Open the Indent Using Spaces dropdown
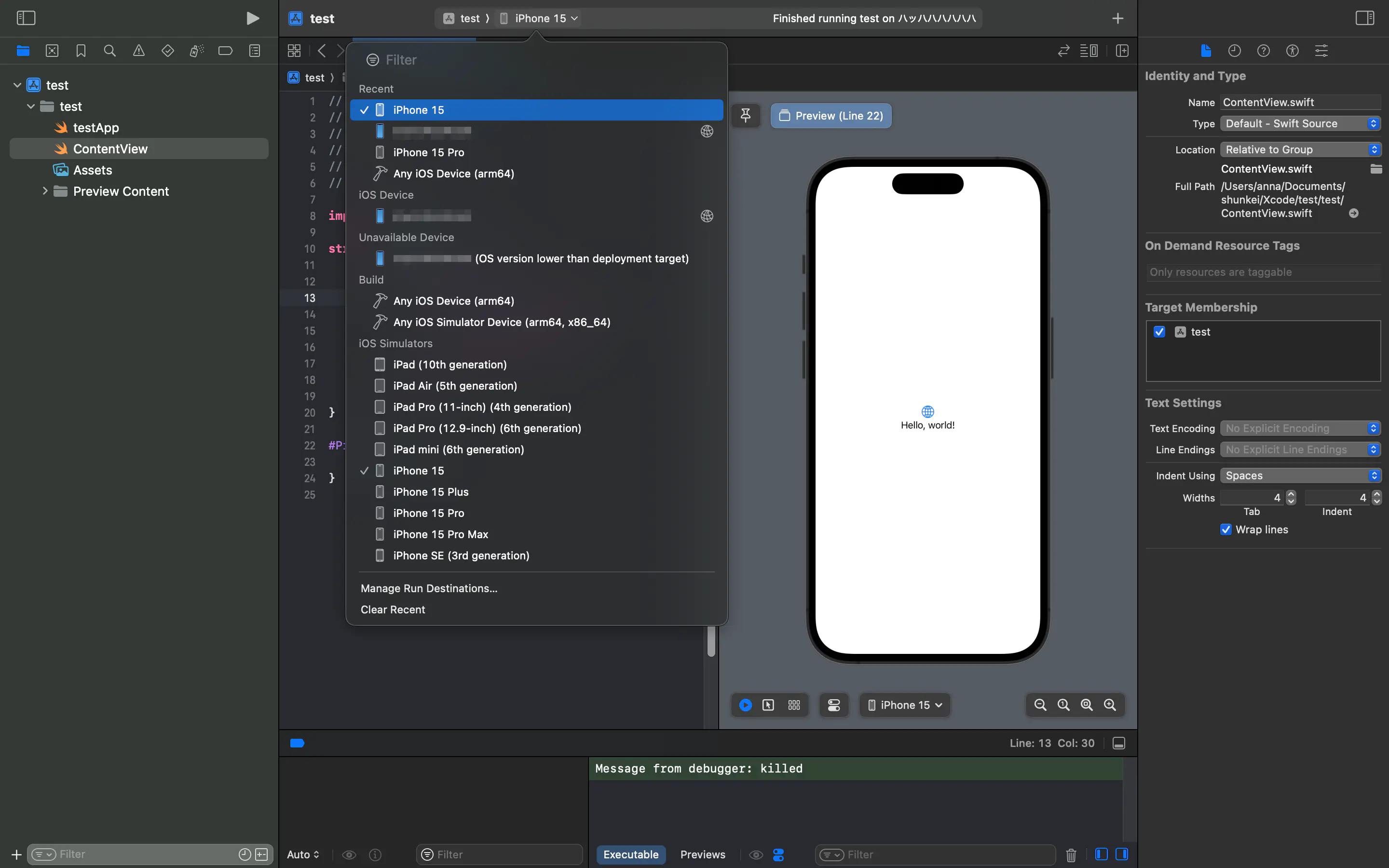 1300,475
